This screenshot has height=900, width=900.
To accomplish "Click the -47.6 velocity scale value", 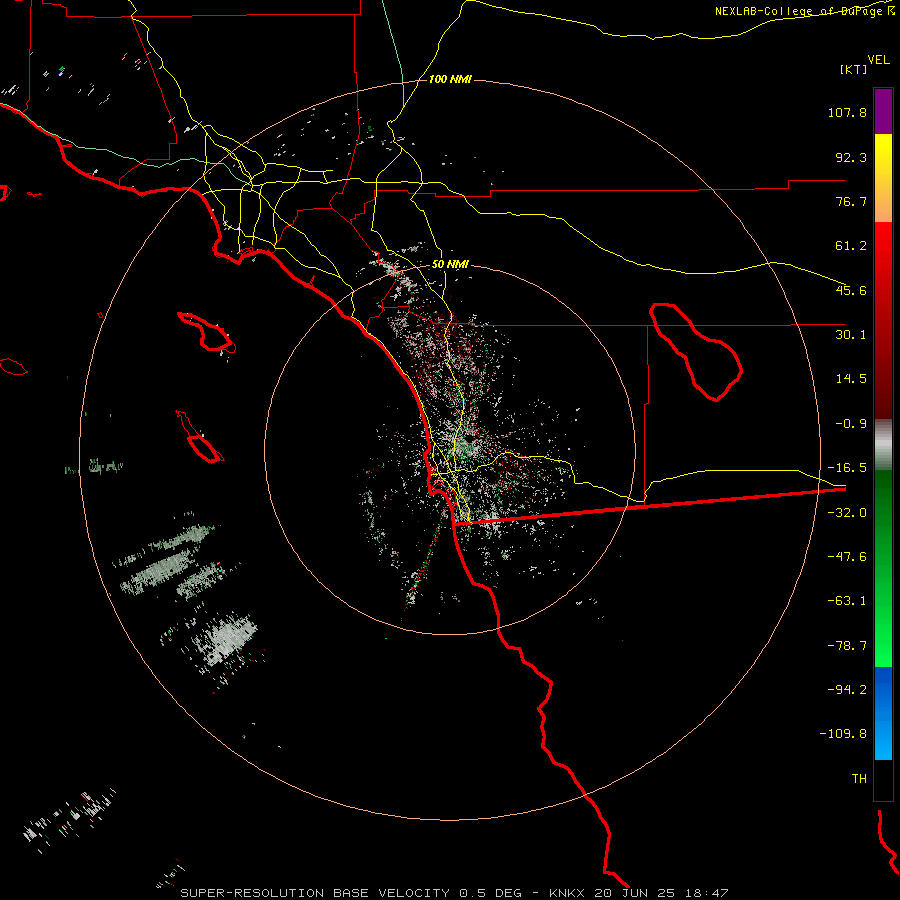I will coord(847,557).
